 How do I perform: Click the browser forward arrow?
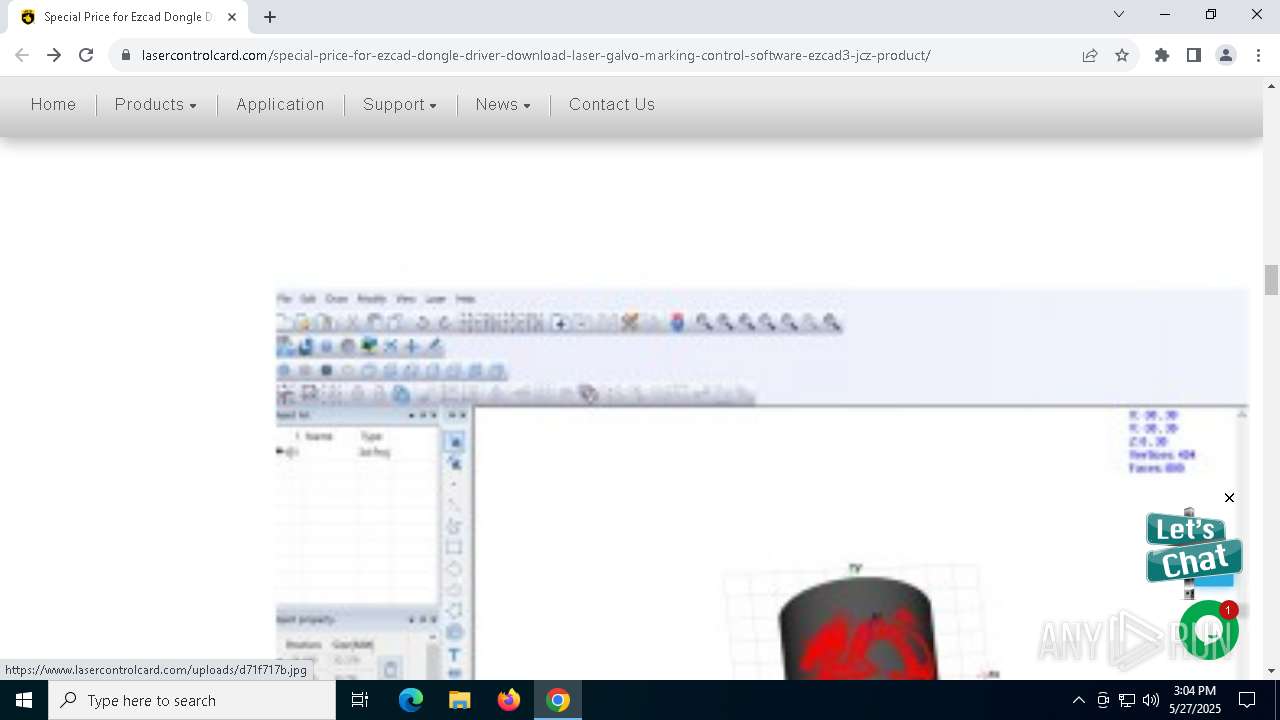[54, 55]
